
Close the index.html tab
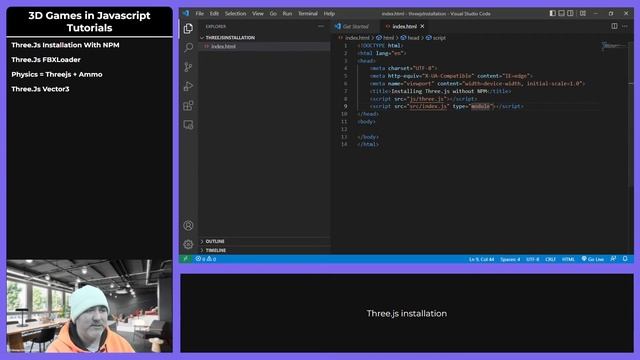click(422, 26)
